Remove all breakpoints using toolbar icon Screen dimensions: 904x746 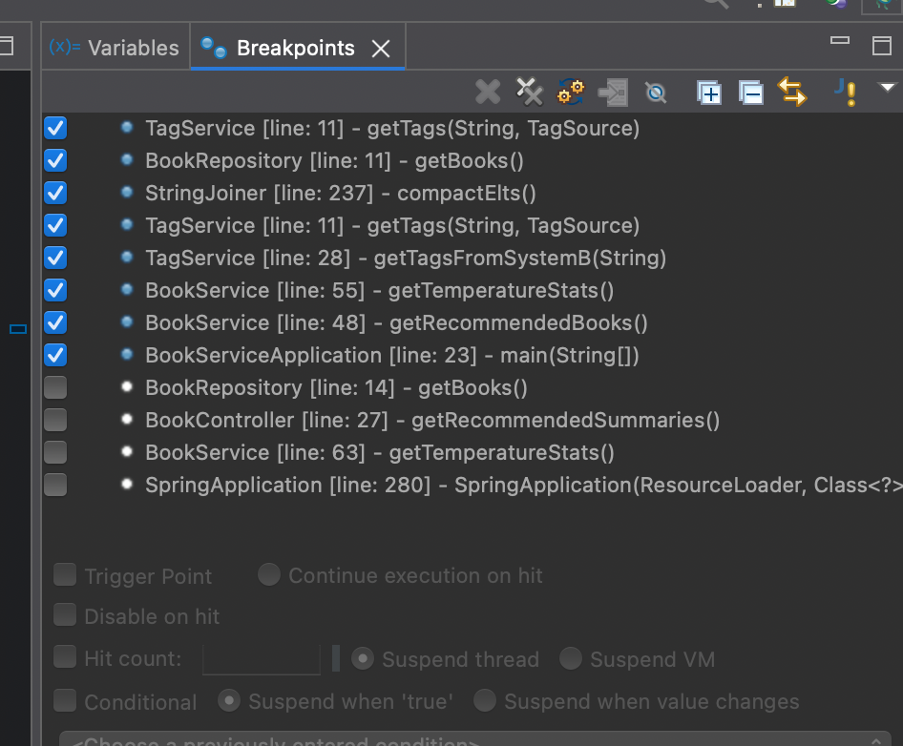tap(529, 92)
